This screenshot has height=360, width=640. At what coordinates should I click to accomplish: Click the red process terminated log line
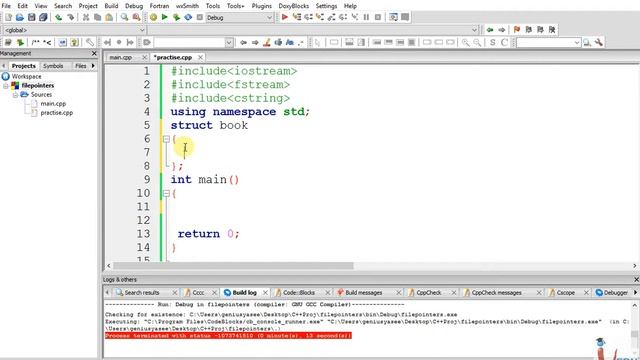228,336
